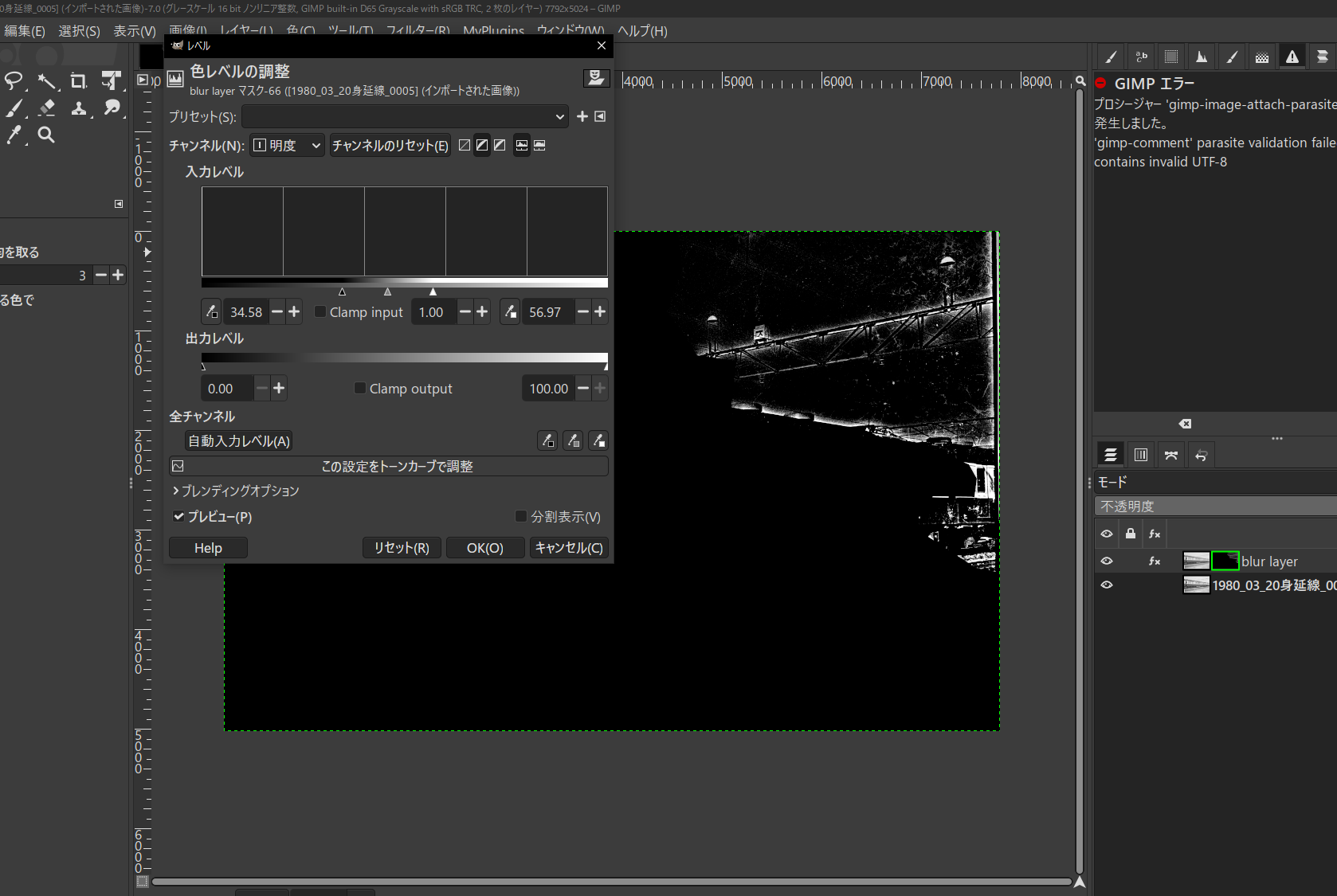This screenshot has width=1337, height=896.
Task: Select the Color Picker eyedropper tool
Action: pos(14,135)
